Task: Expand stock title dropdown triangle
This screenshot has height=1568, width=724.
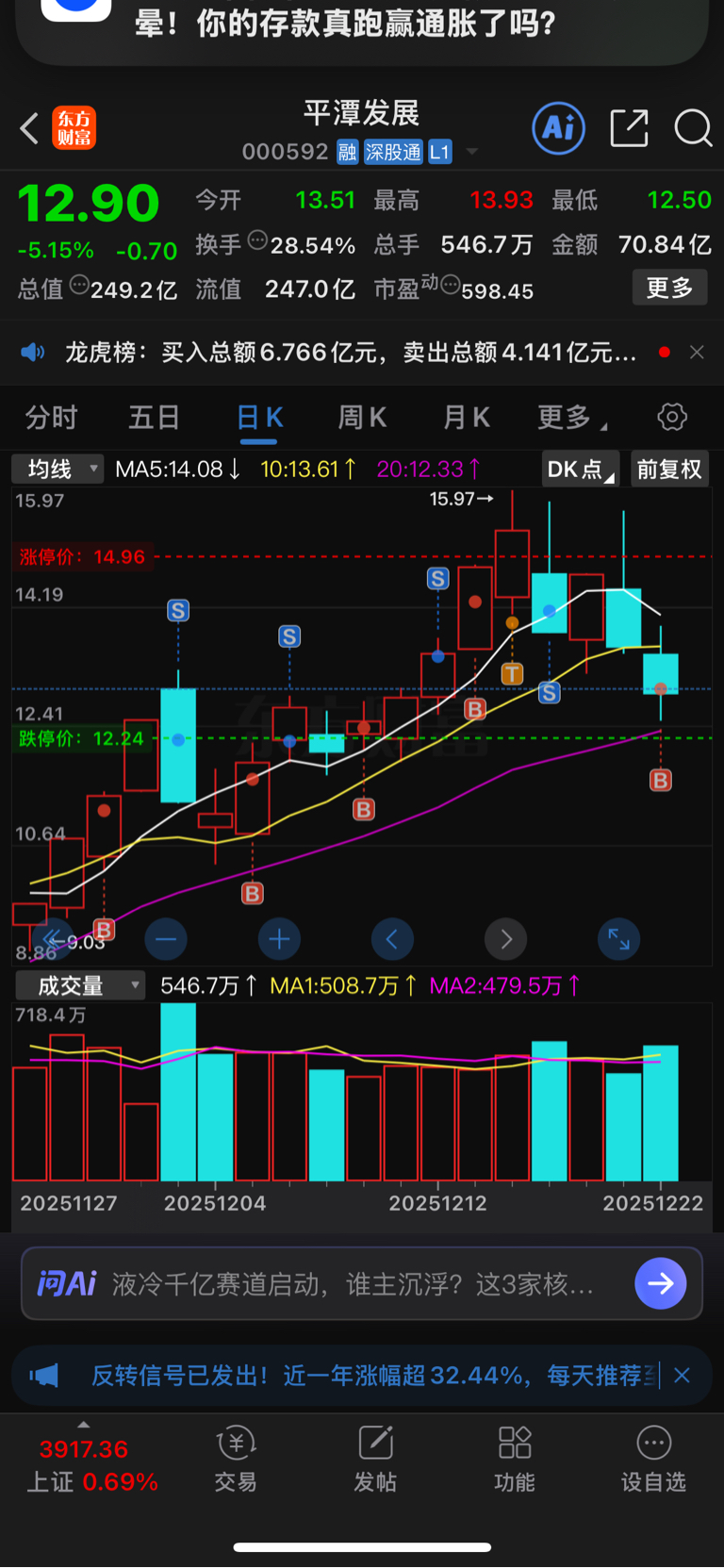Action: pos(472,152)
